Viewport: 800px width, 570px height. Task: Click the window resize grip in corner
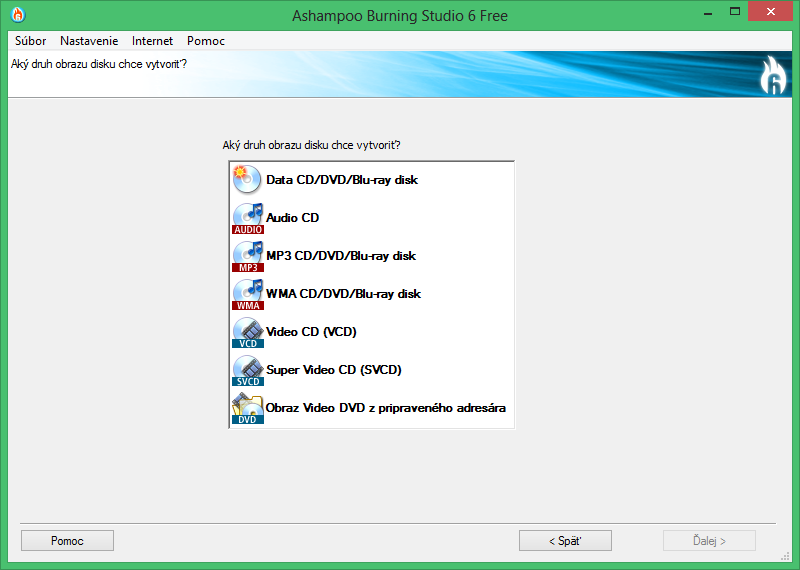click(x=786, y=556)
